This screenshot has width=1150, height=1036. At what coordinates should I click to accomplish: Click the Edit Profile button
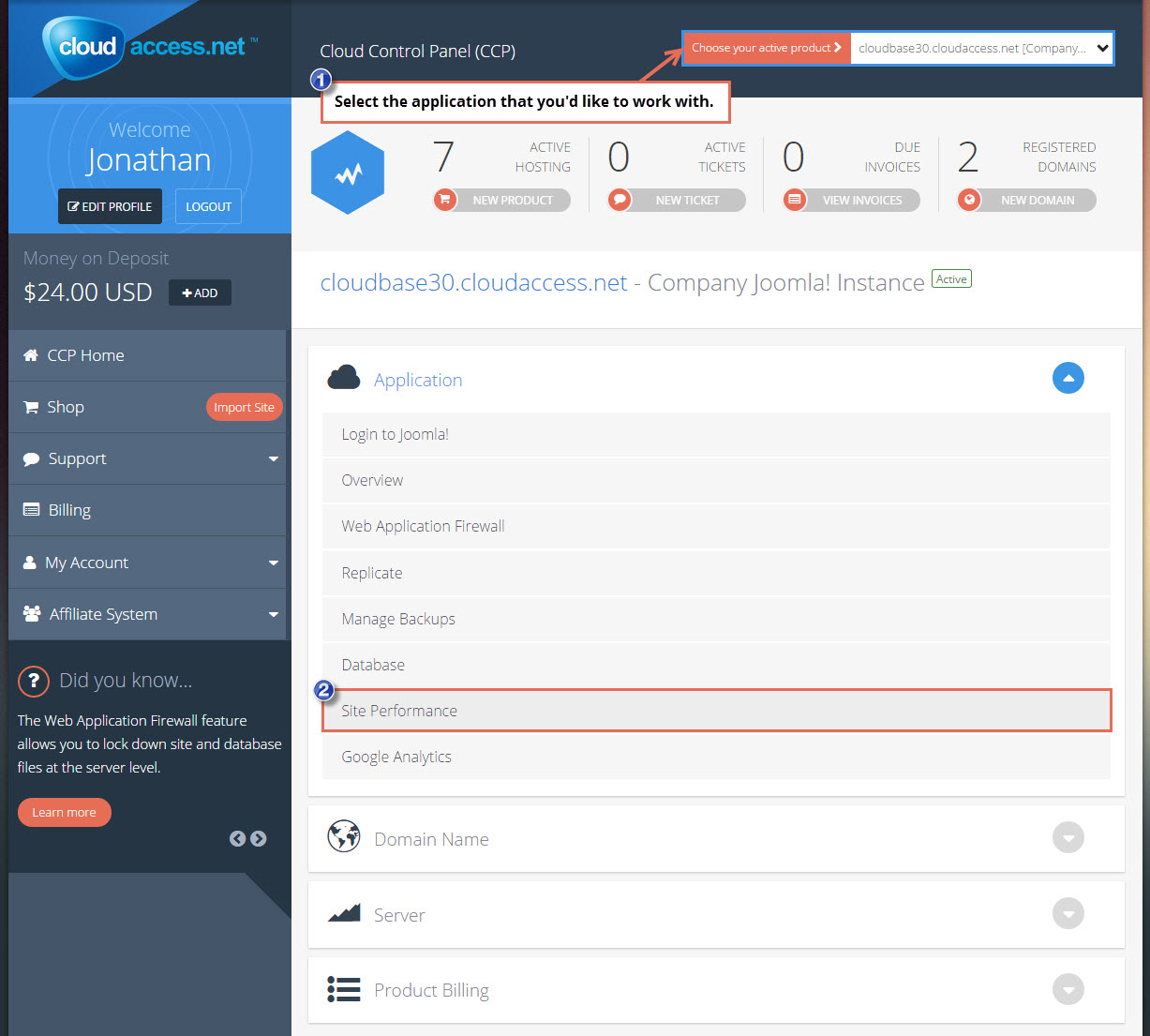[x=110, y=206]
